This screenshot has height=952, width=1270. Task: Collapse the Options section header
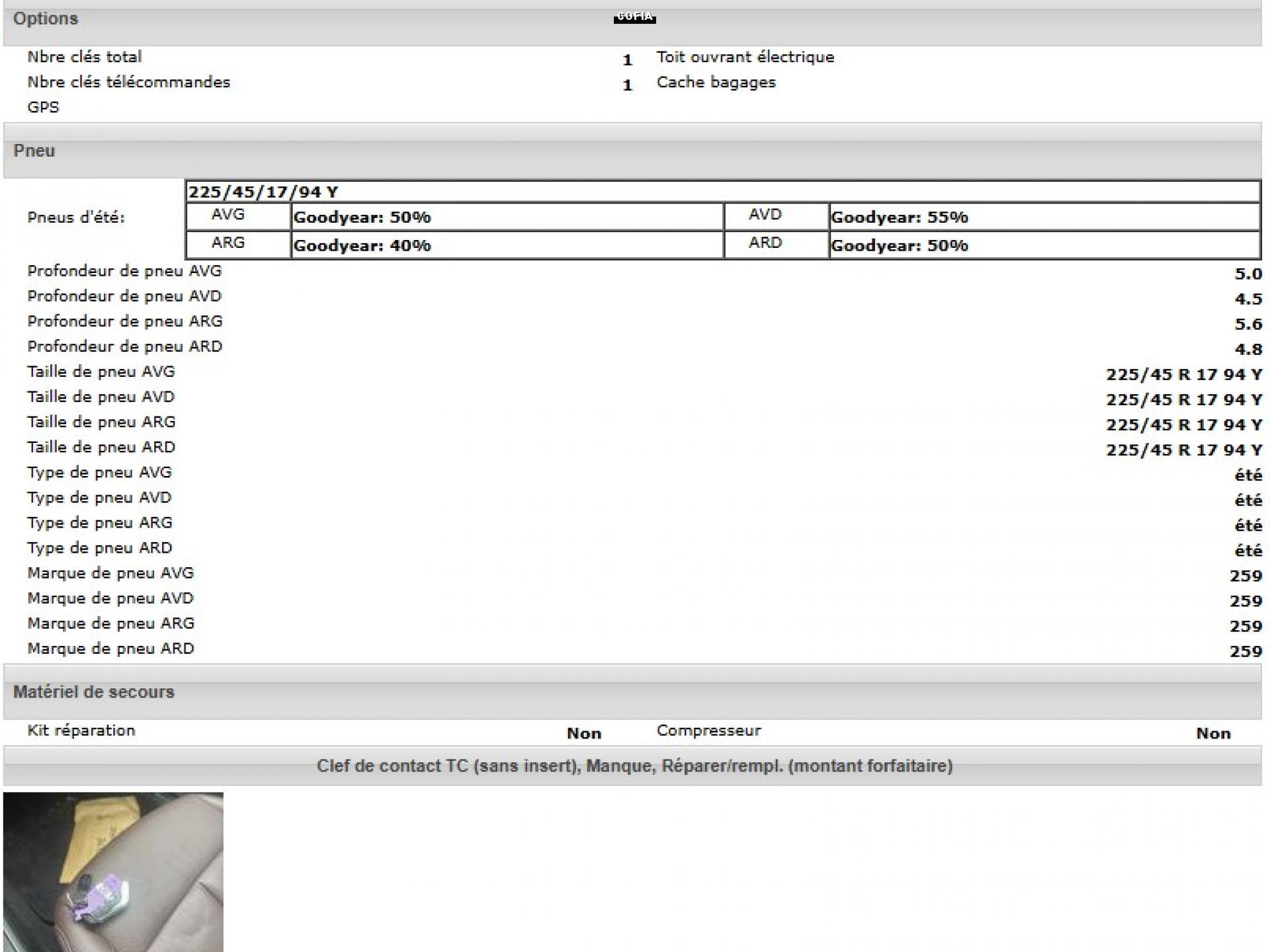[x=46, y=19]
